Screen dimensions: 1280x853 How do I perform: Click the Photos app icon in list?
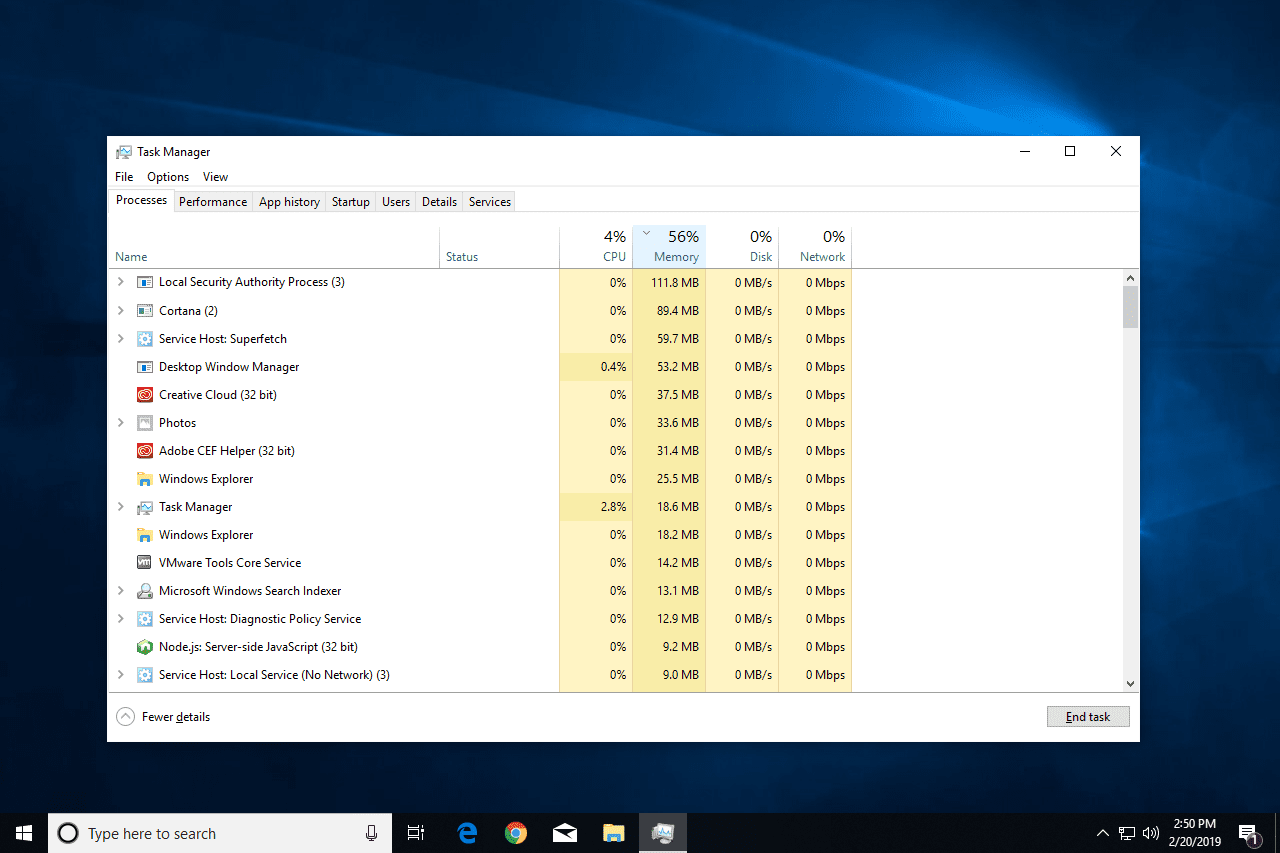tap(144, 422)
